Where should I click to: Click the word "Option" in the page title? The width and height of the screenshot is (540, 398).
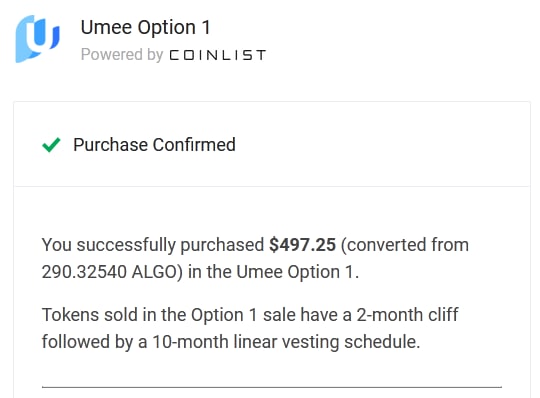tap(167, 28)
